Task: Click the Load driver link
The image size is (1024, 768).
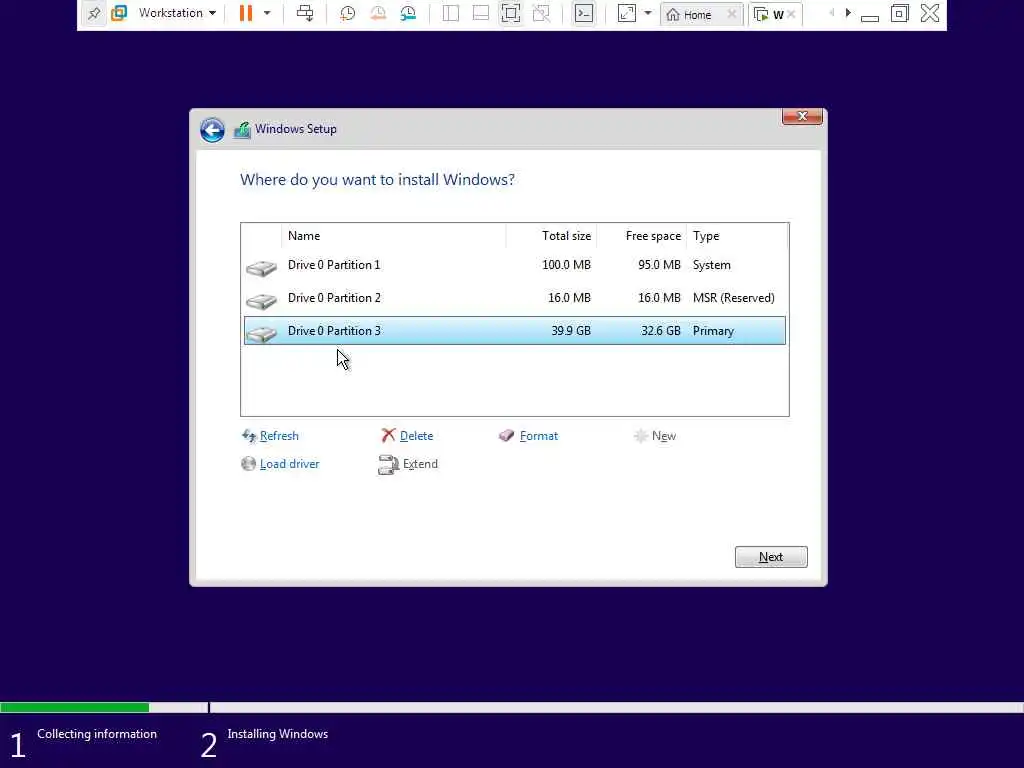Action: point(289,464)
